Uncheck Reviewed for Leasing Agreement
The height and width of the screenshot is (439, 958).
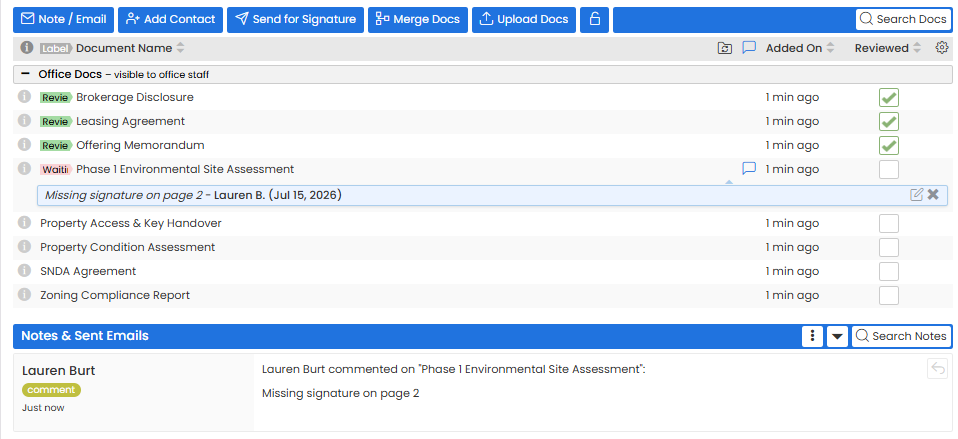click(889, 122)
